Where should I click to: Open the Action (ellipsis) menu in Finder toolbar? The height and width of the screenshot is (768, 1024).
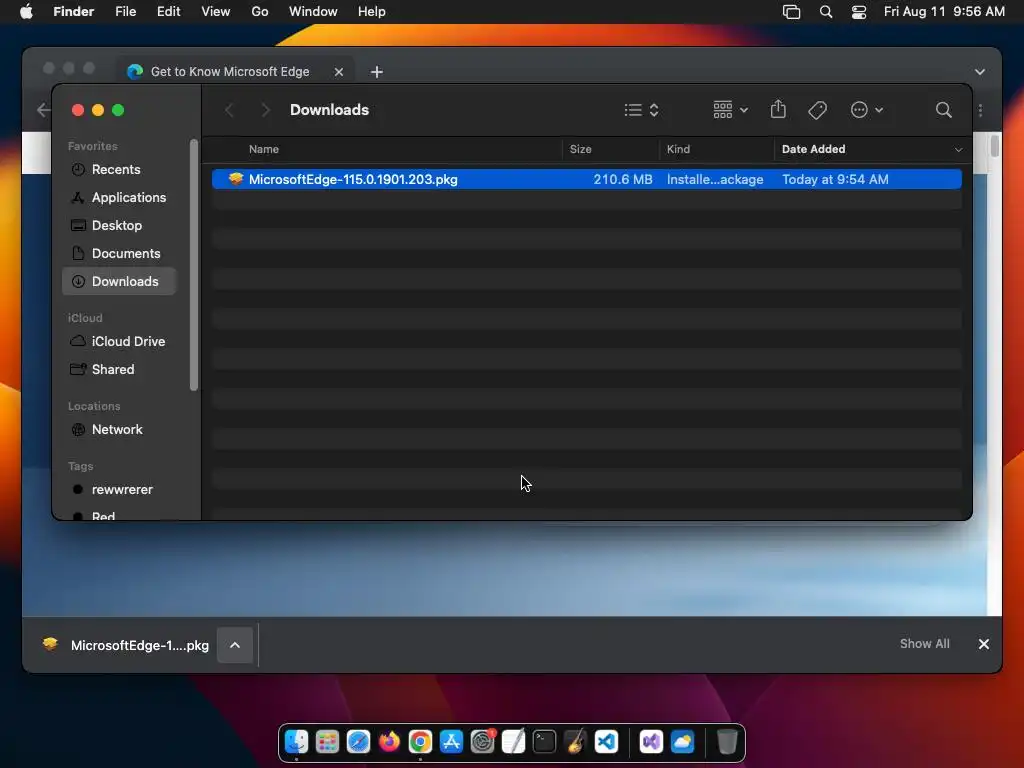coord(867,110)
